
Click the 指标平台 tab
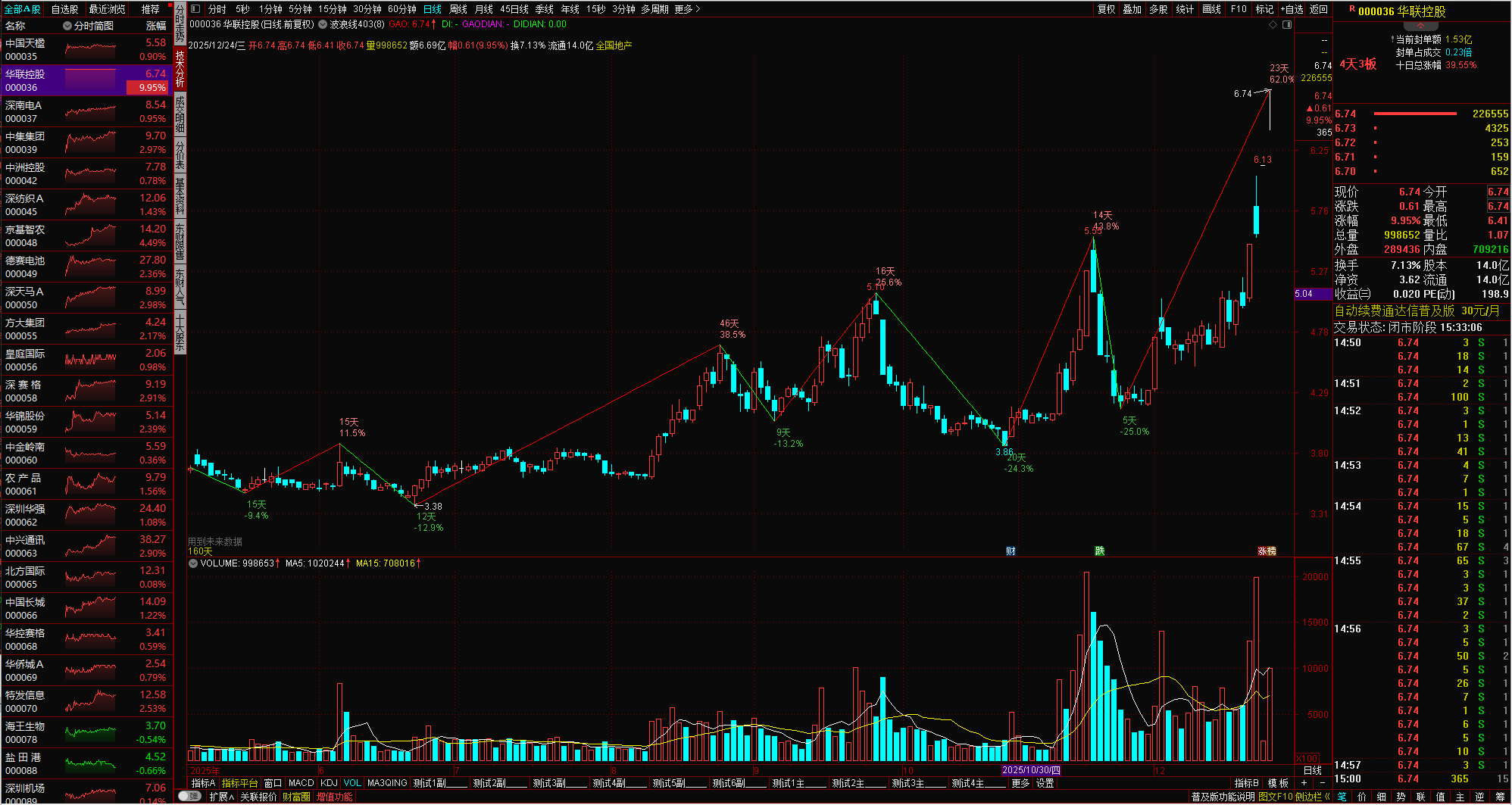pyautogui.click(x=240, y=783)
